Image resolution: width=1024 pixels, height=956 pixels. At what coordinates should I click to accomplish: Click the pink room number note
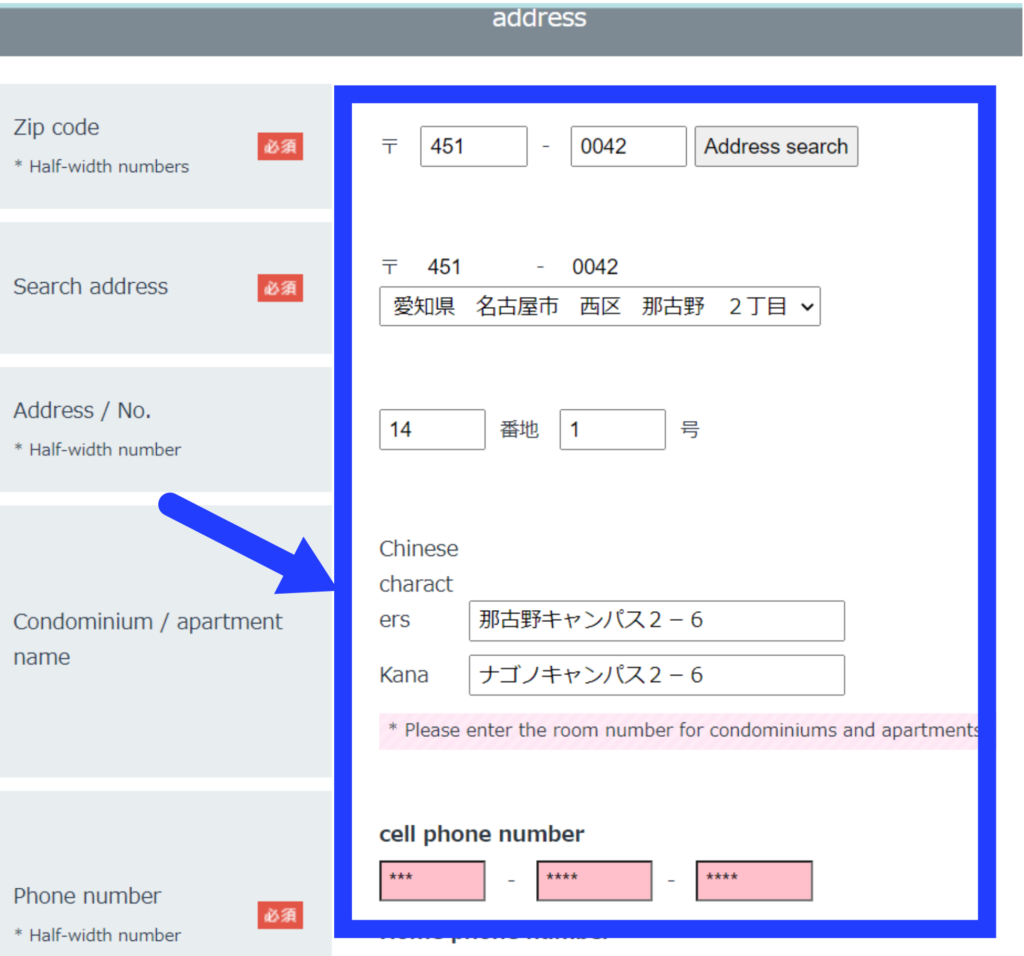678,730
